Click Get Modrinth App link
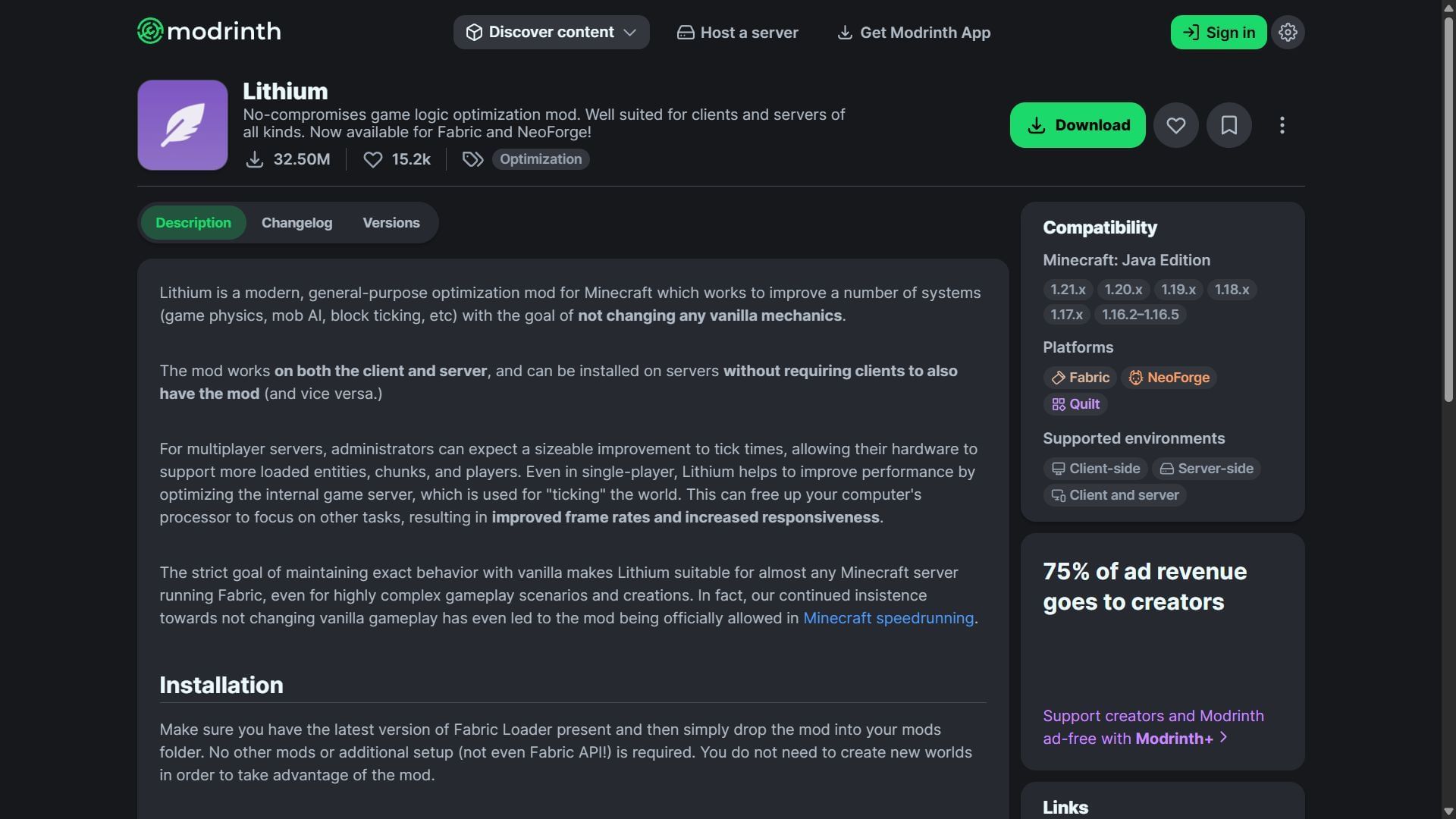Viewport: 1456px width, 819px height. click(x=914, y=33)
